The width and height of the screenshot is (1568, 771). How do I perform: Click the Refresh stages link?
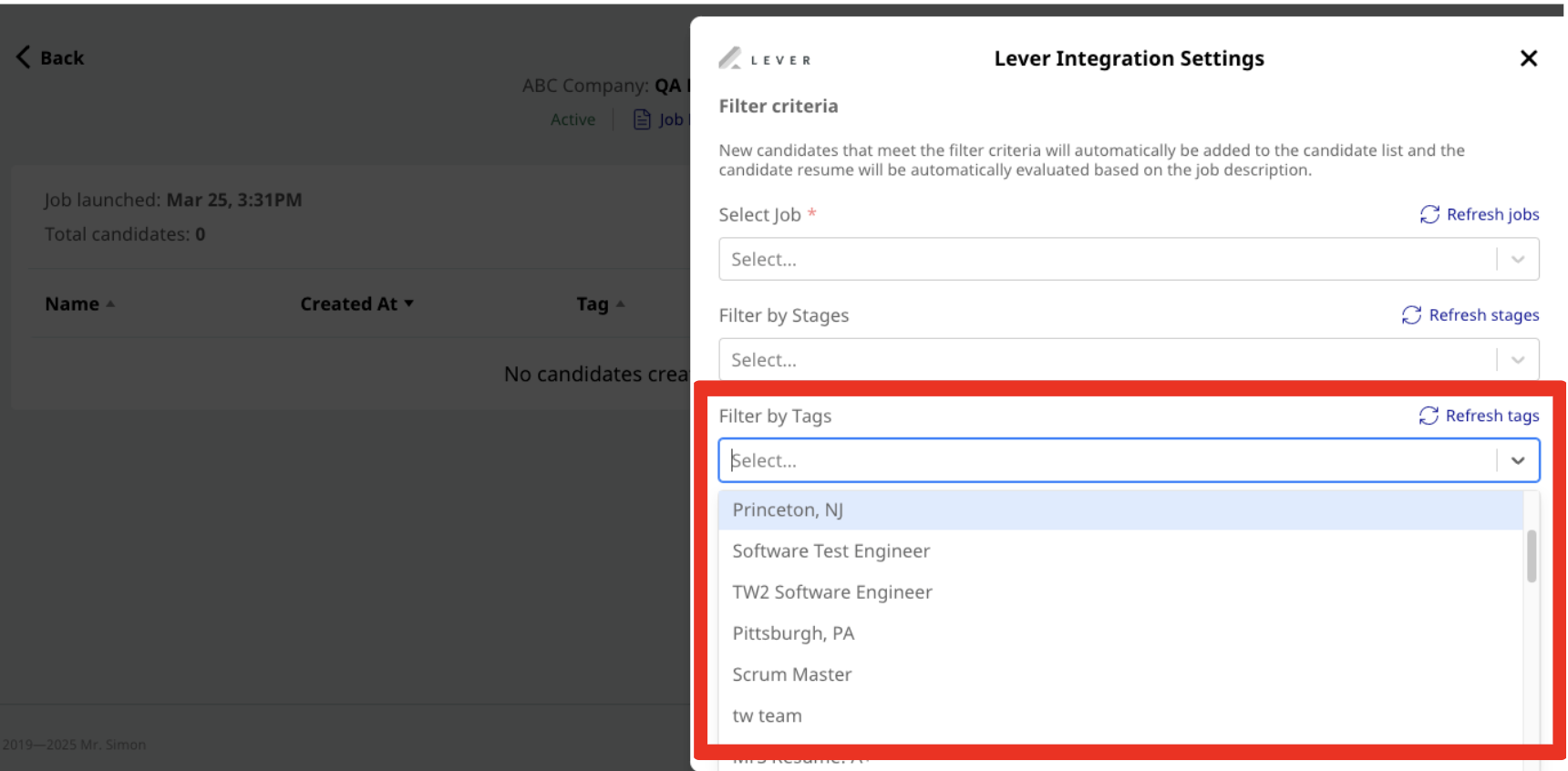pyautogui.click(x=1483, y=314)
